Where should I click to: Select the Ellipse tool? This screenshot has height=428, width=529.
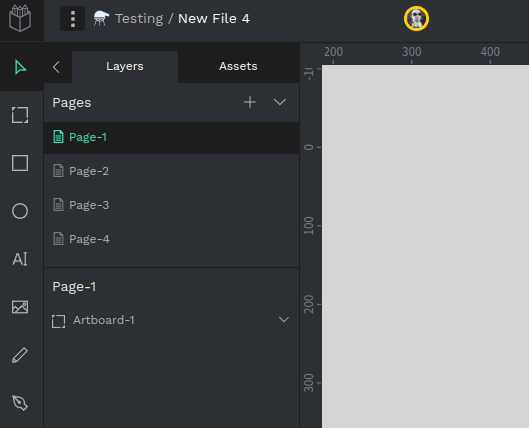(x=20, y=211)
